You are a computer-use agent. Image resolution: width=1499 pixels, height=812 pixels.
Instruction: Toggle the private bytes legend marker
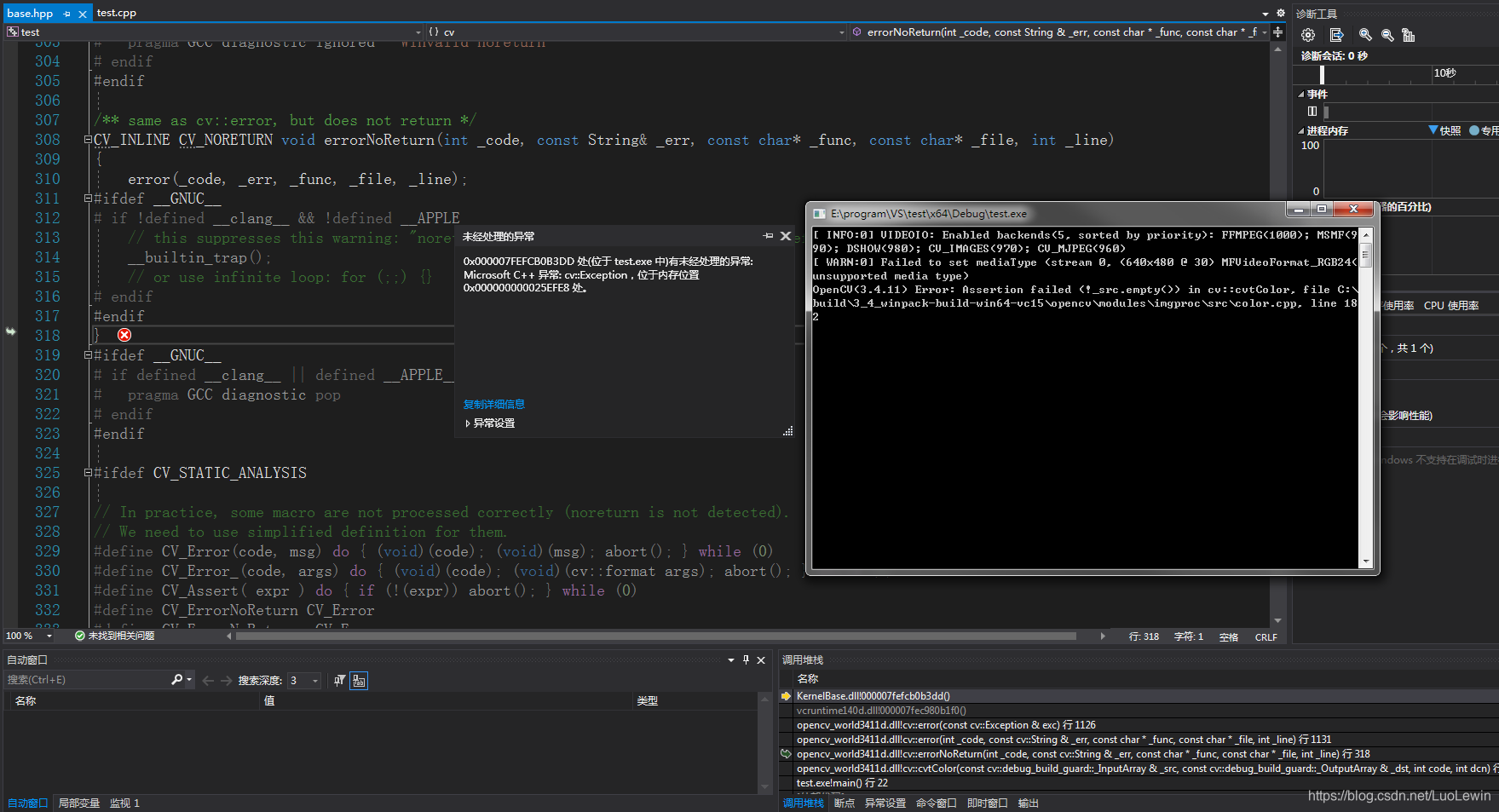click(1474, 130)
